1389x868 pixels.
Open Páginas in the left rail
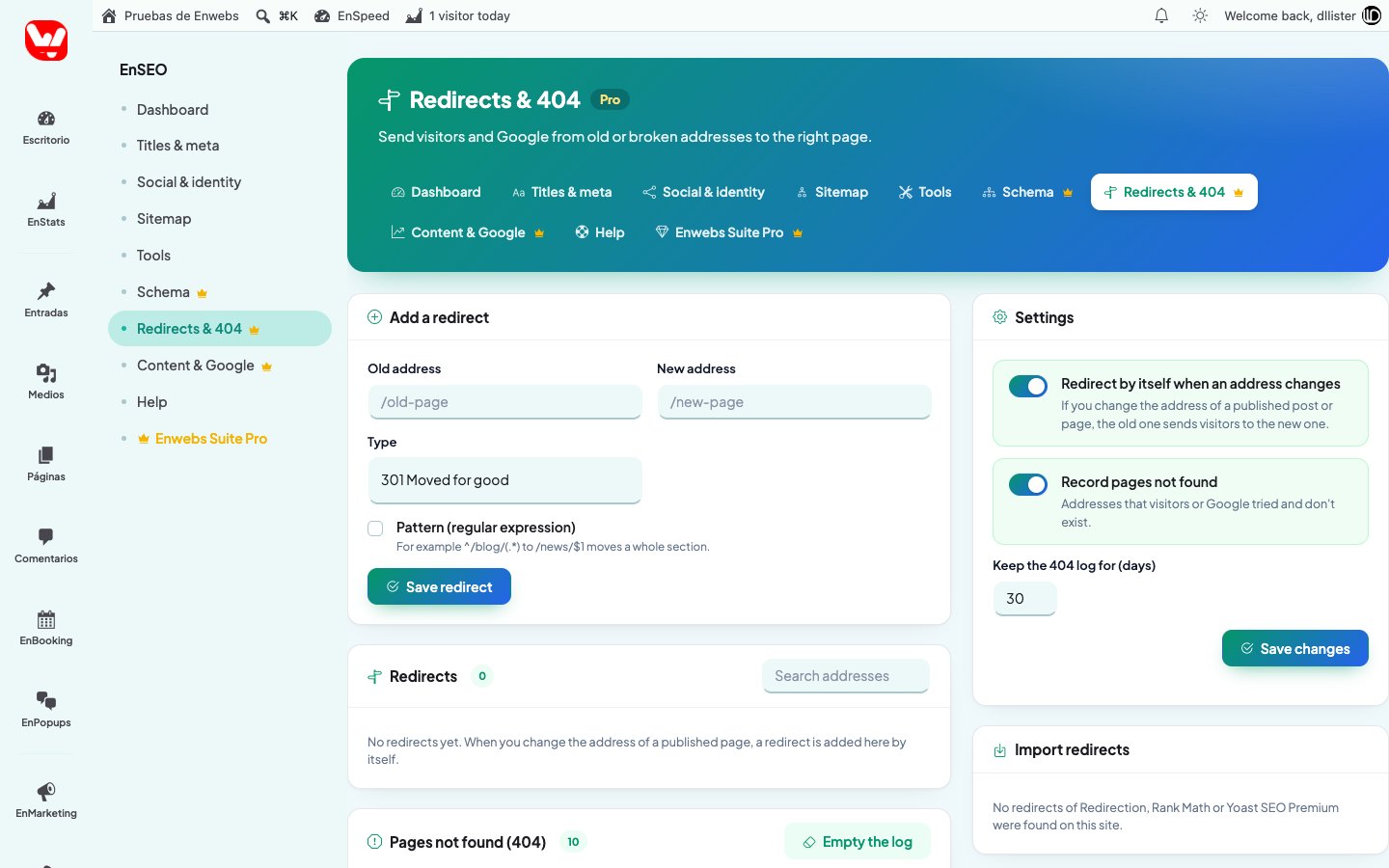pos(46,464)
